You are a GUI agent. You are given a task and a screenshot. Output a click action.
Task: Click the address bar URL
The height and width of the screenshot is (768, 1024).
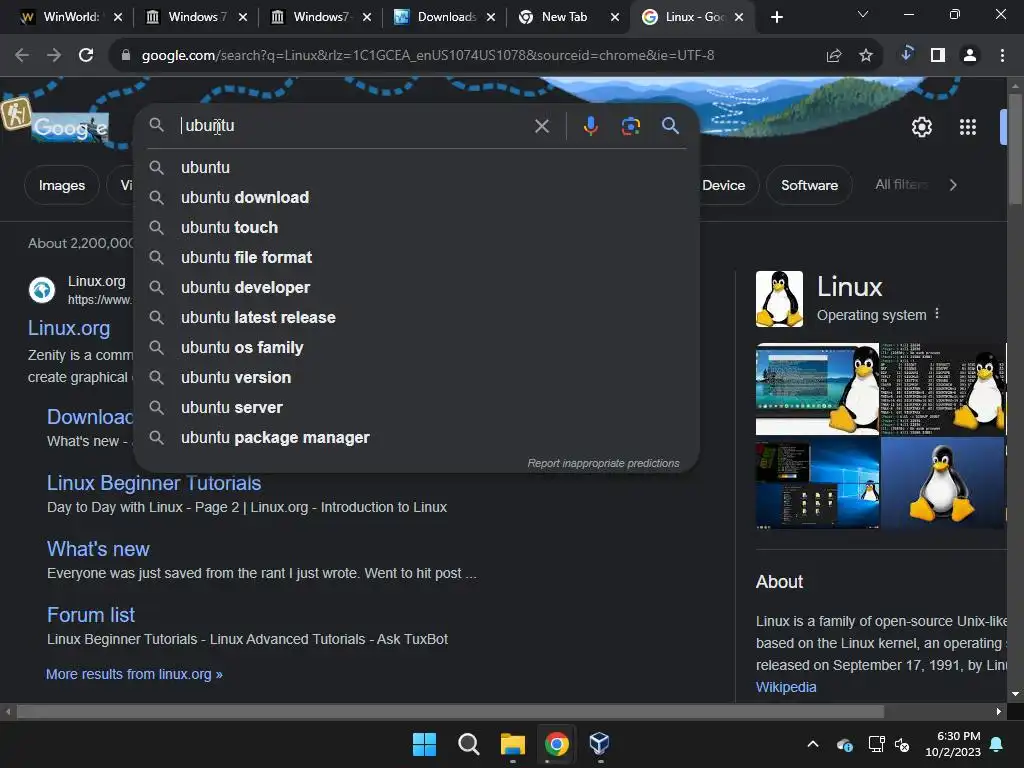pyautogui.click(x=428, y=56)
